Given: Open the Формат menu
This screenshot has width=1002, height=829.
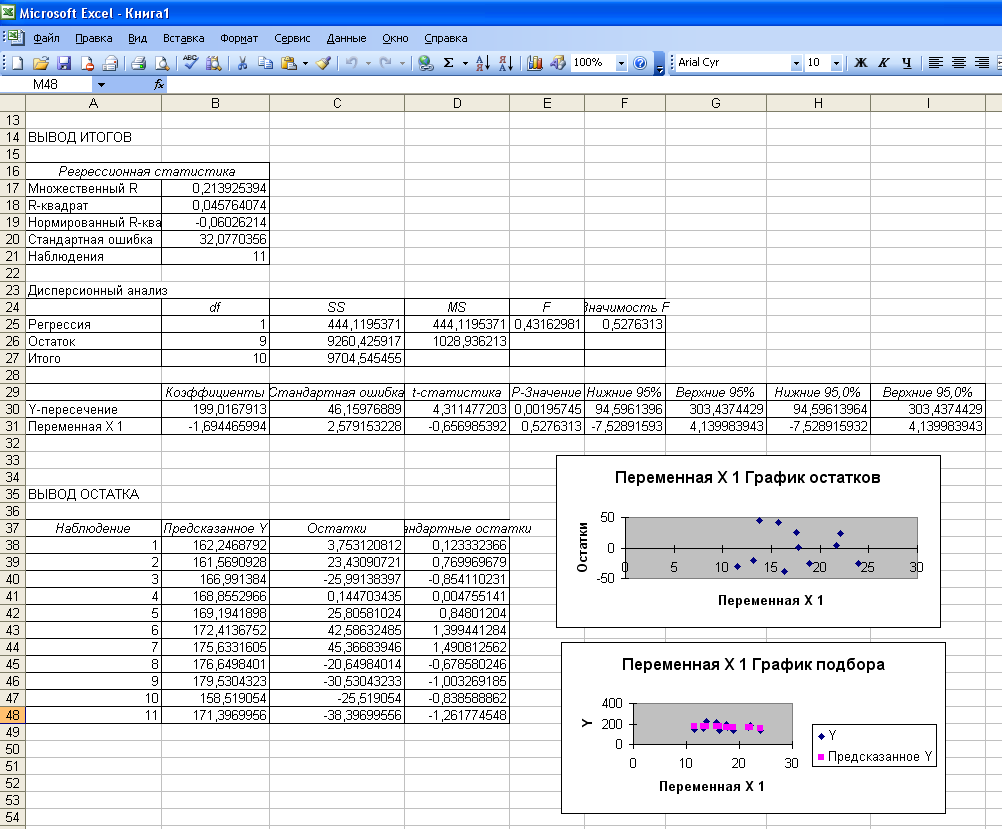Looking at the screenshot, I should pyautogui.click(x=239, y=38).
